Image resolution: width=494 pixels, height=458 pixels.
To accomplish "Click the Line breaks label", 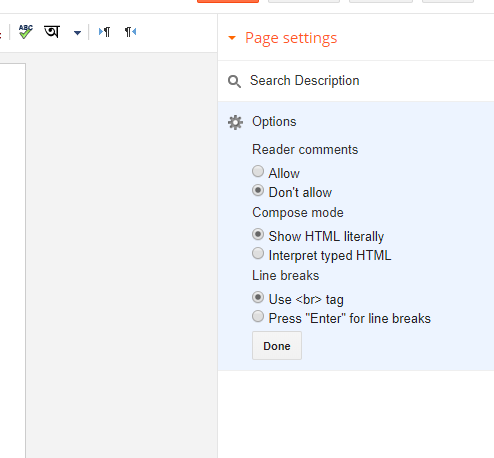I will pos(285,276).
